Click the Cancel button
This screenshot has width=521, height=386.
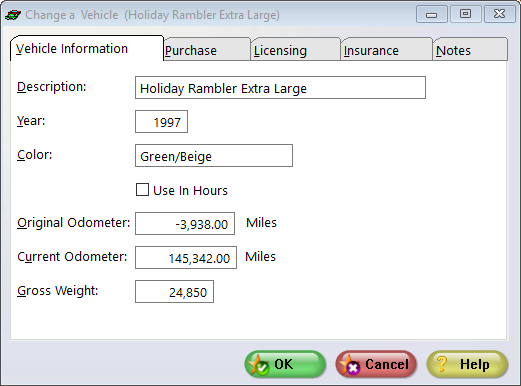(376, 364)
